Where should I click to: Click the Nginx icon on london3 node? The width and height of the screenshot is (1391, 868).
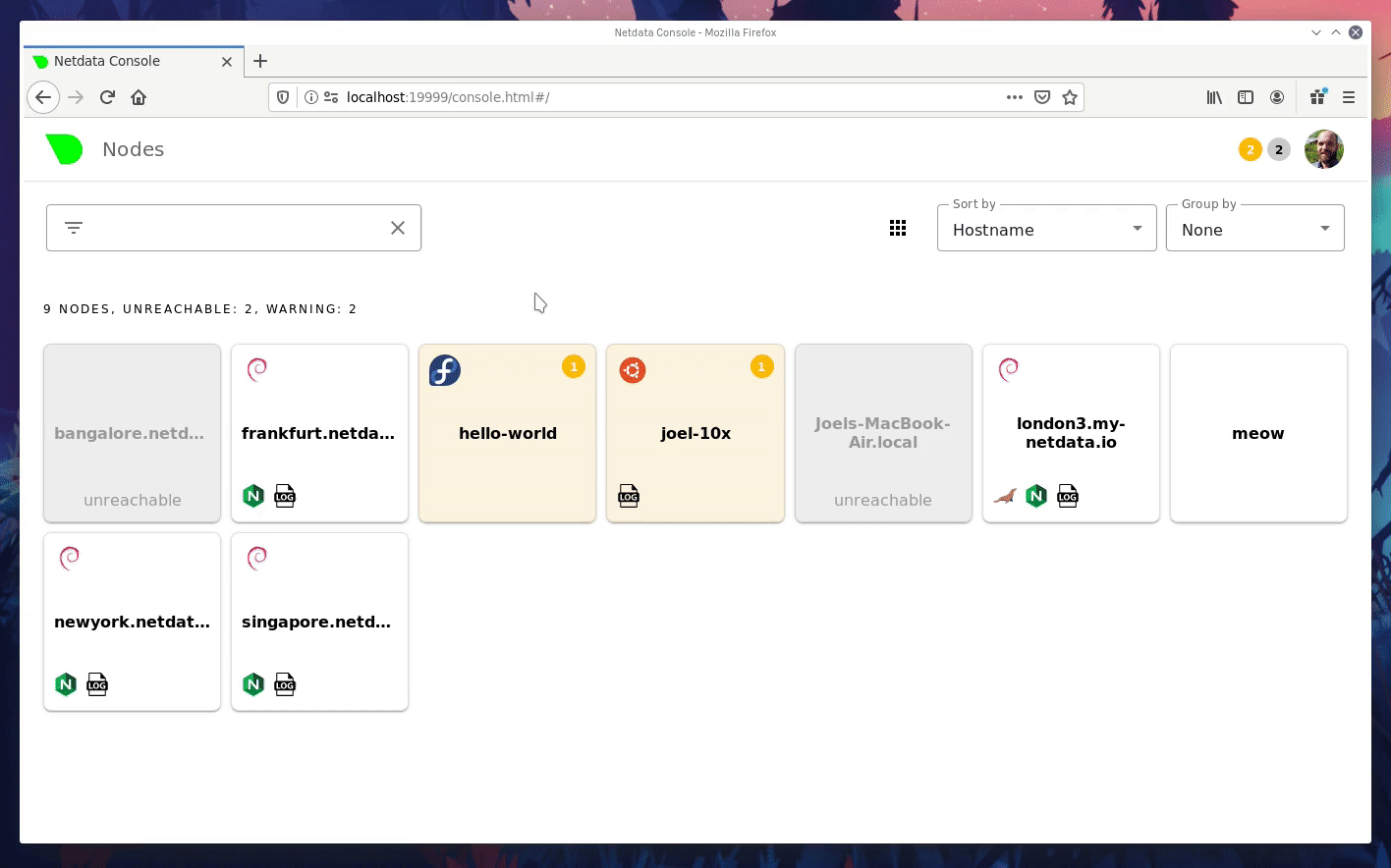(x=1036, y=496)
